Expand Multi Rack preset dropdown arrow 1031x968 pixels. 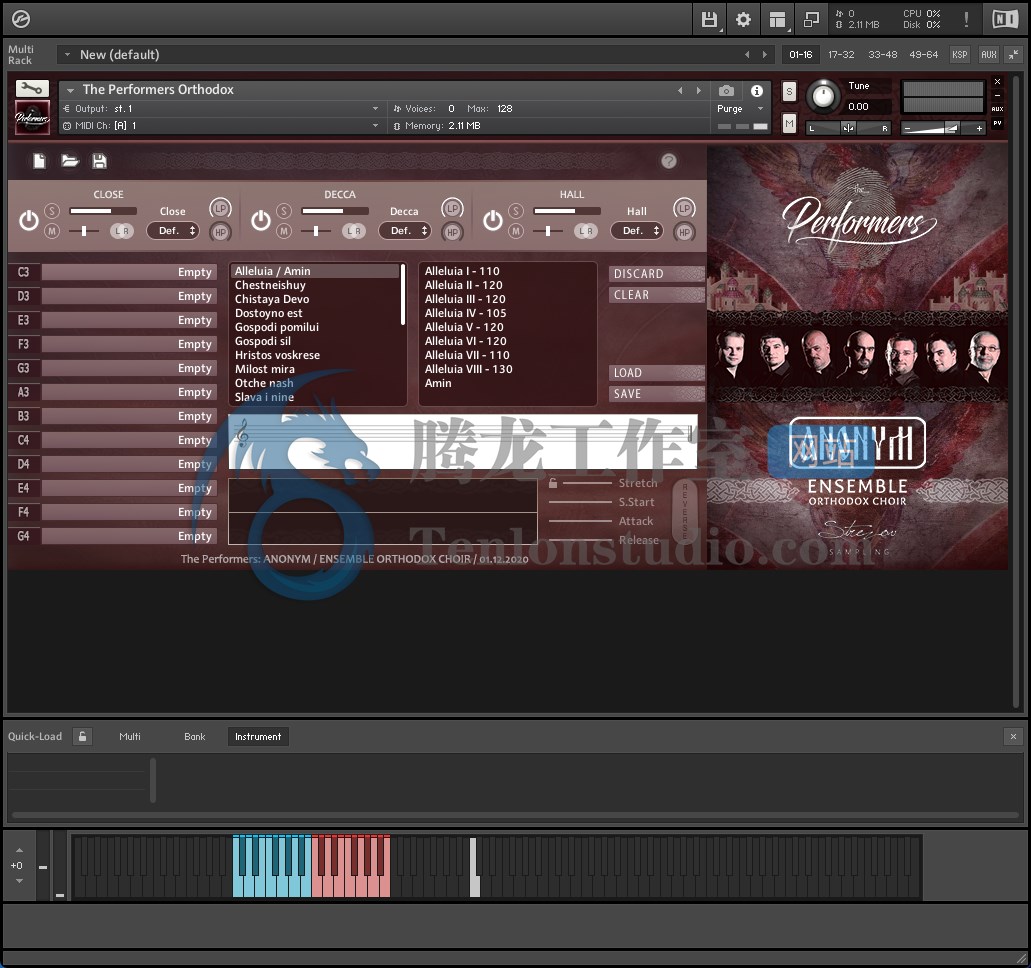tap(67, 55)
